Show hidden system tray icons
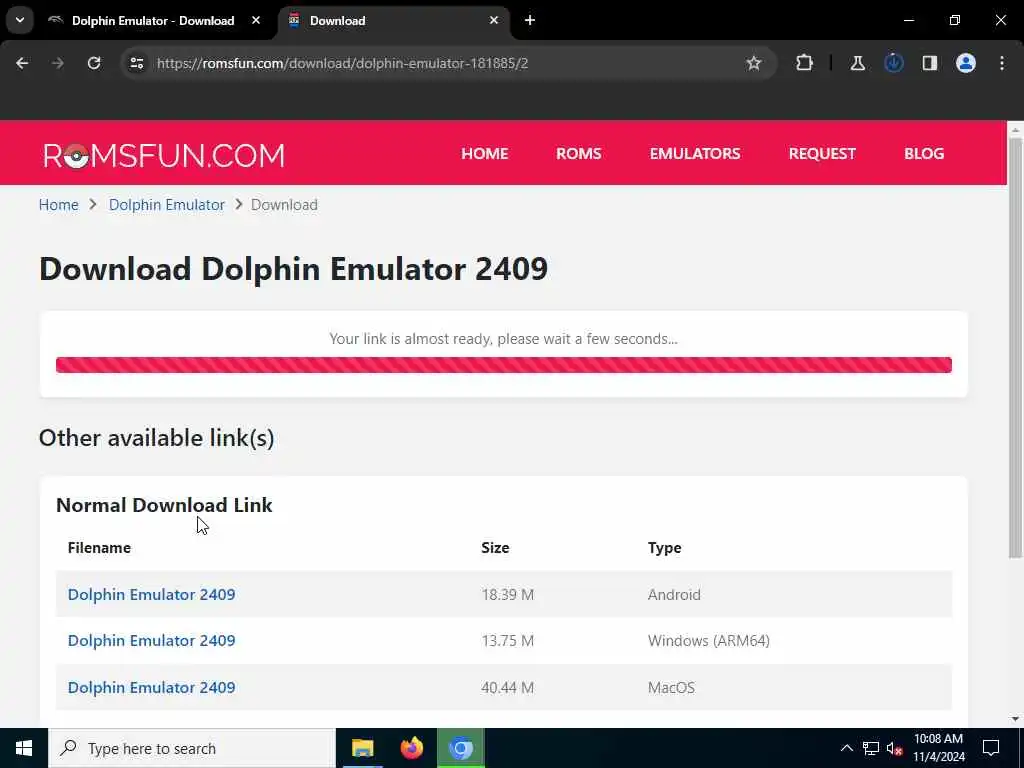 846,748
